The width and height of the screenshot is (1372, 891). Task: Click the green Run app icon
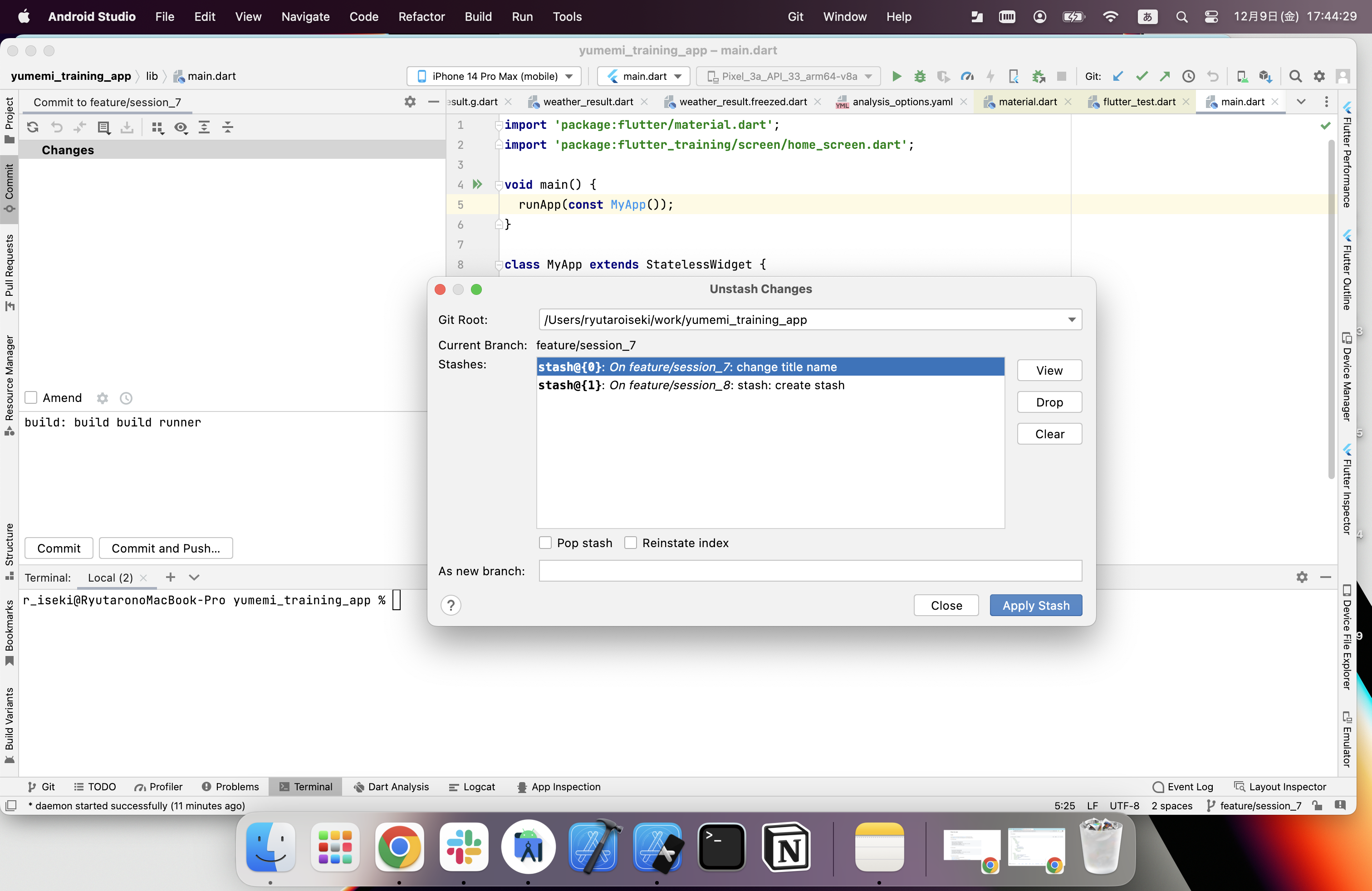(x=897, y=76)
